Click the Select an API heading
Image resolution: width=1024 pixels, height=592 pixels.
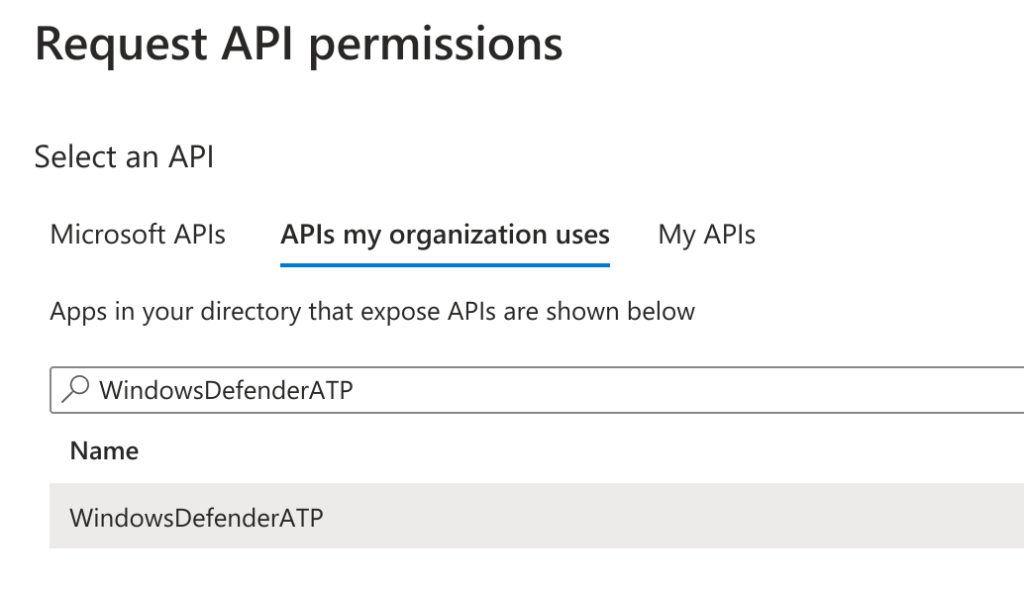tap(124, 157)
